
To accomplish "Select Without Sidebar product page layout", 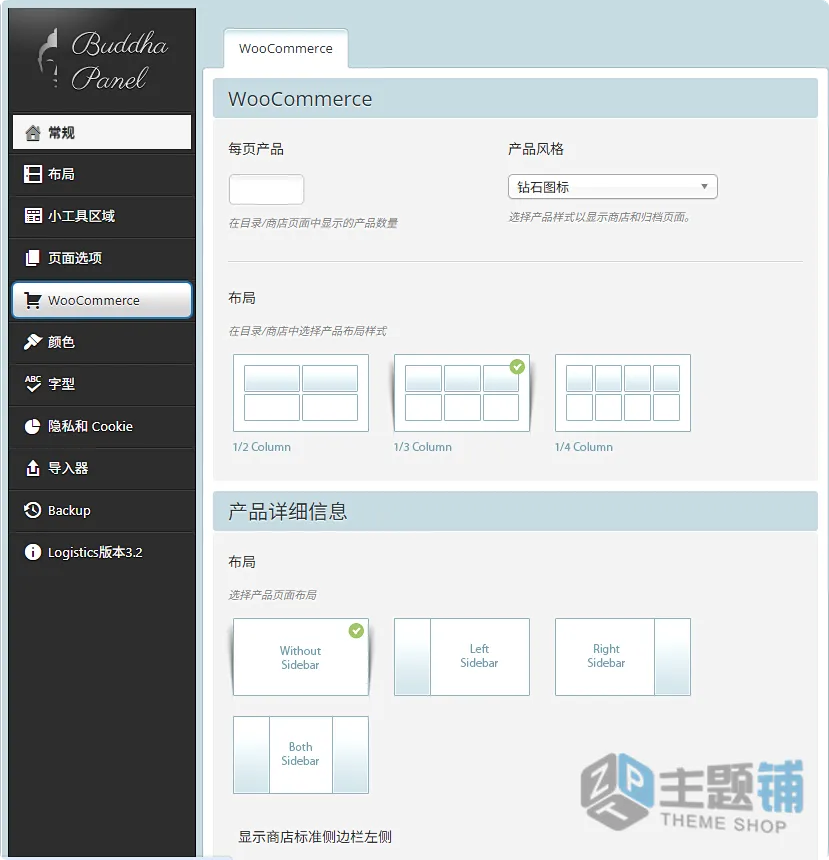I will tap(301, 657).
